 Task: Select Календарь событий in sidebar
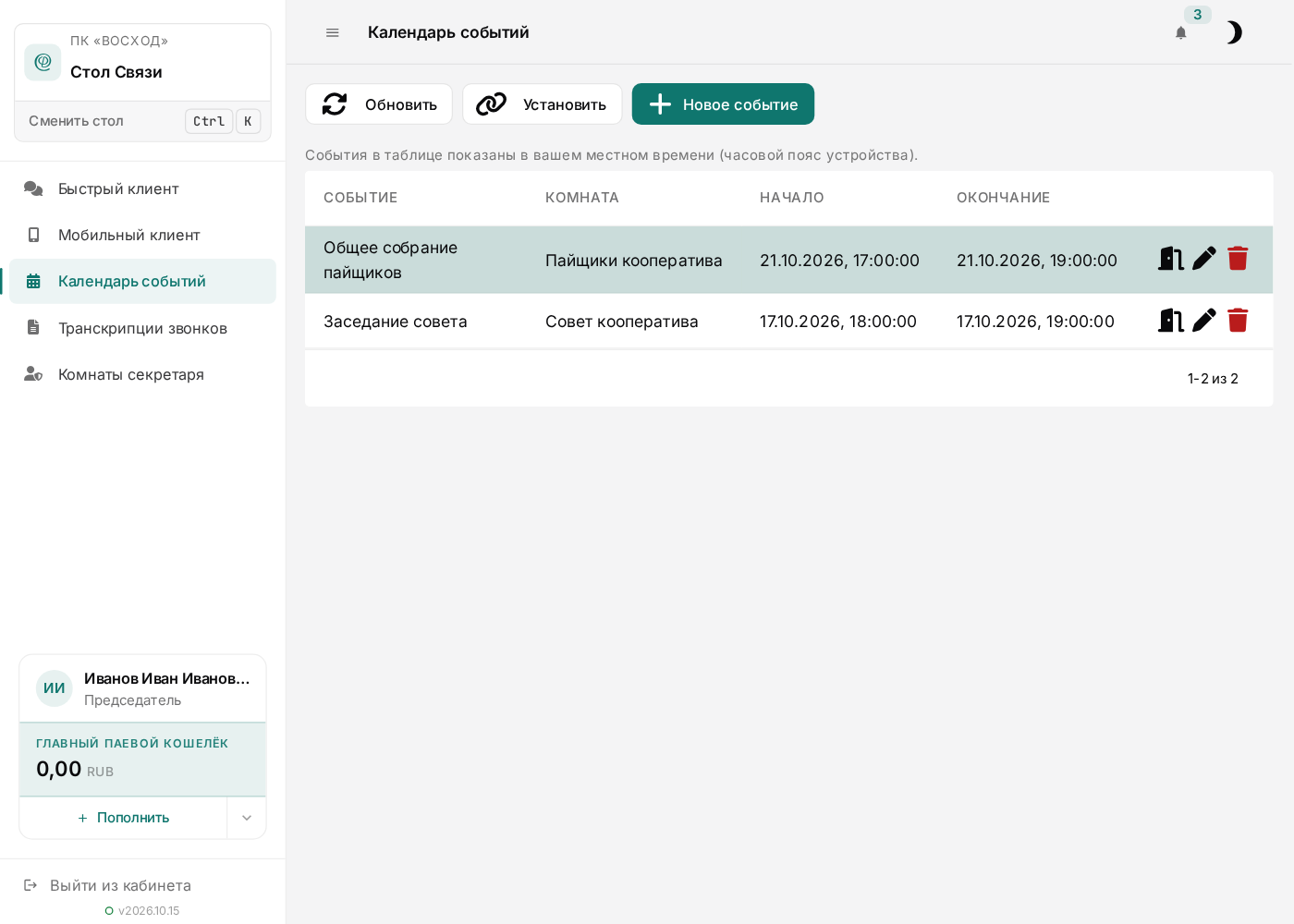point(142,281)
